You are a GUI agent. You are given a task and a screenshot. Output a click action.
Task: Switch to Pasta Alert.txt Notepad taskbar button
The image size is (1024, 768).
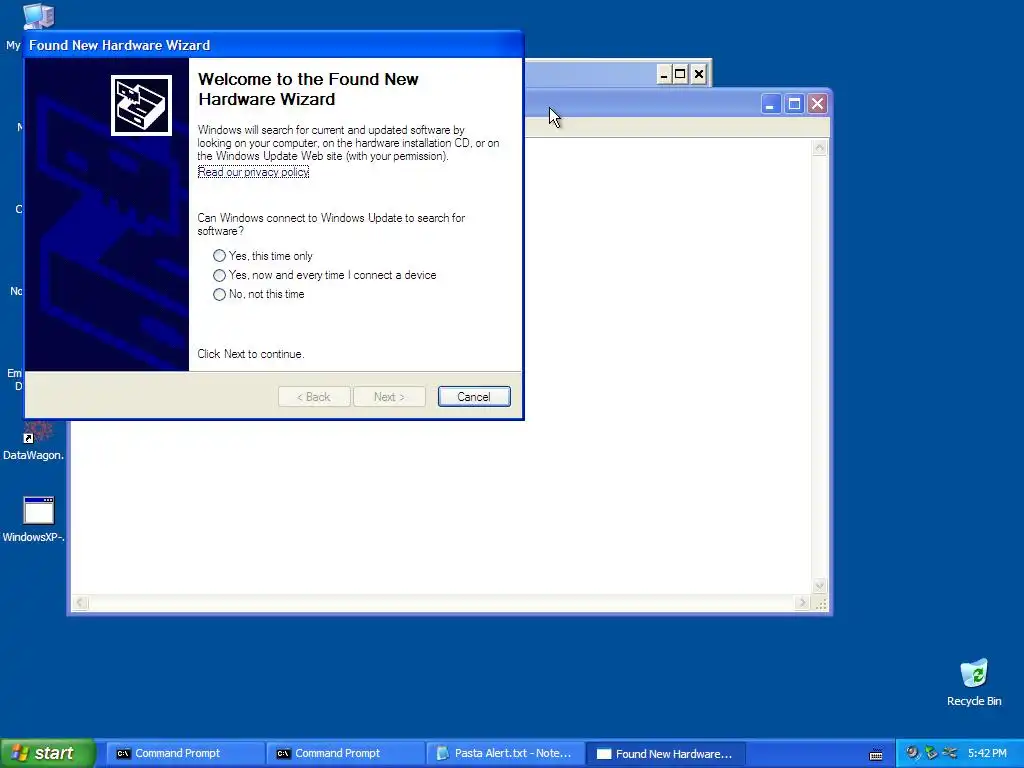tap(504, 753)
